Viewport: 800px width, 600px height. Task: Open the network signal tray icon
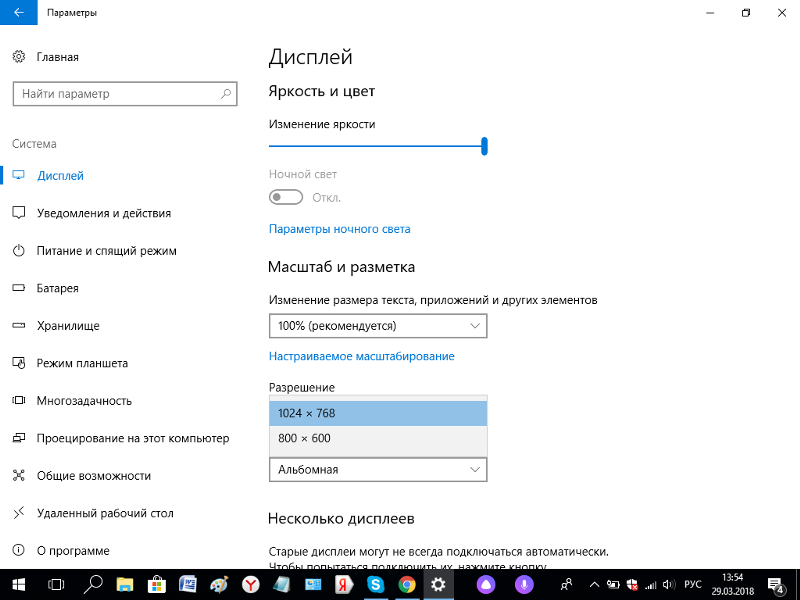651,585
